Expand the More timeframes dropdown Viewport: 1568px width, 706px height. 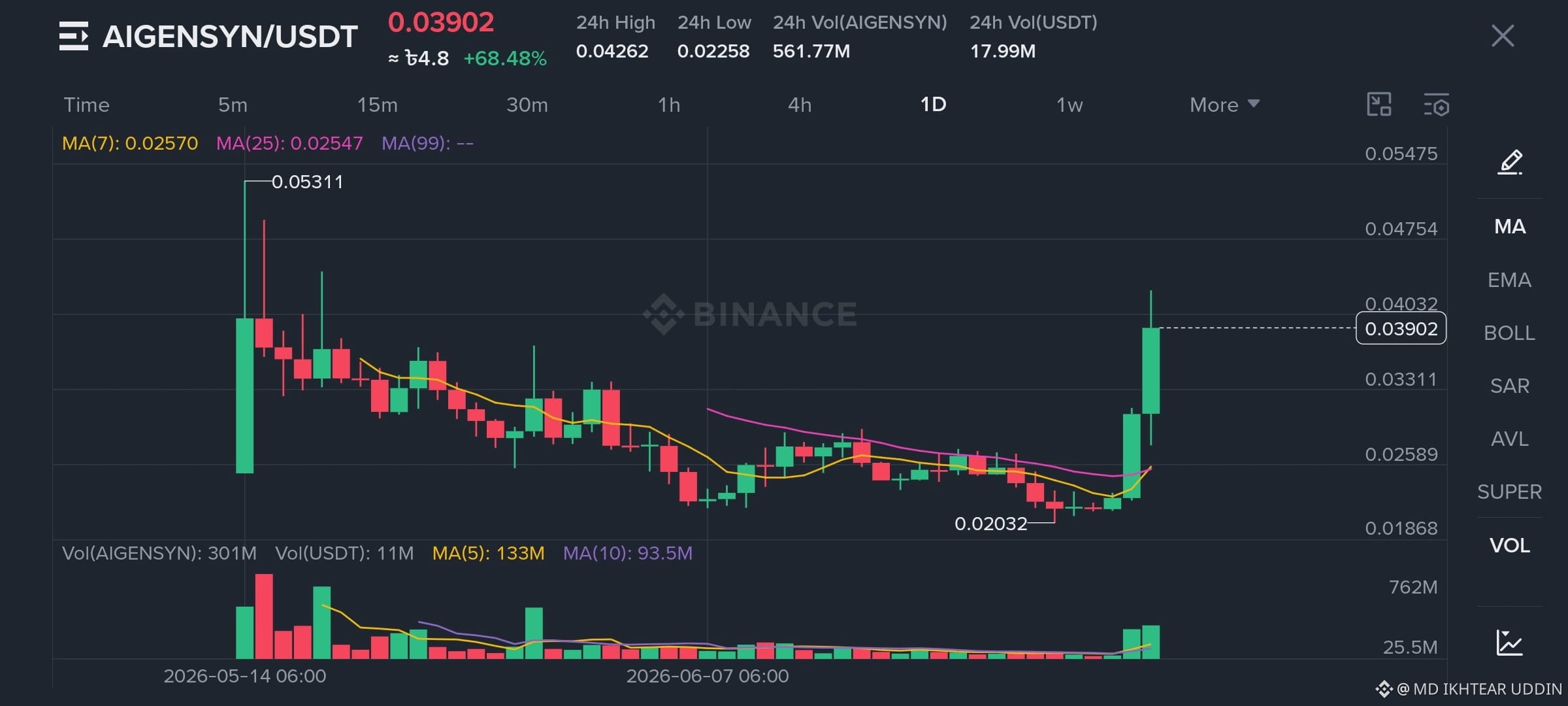pos(1224,105)
